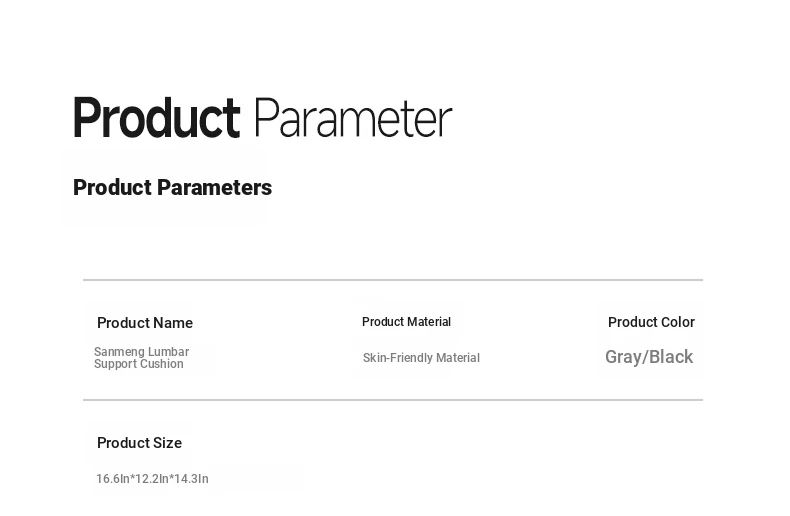Click the "Skin-Friendly" text
Image resolution: width=790 pixels, height=516 pixels.
tap(398, 358)
